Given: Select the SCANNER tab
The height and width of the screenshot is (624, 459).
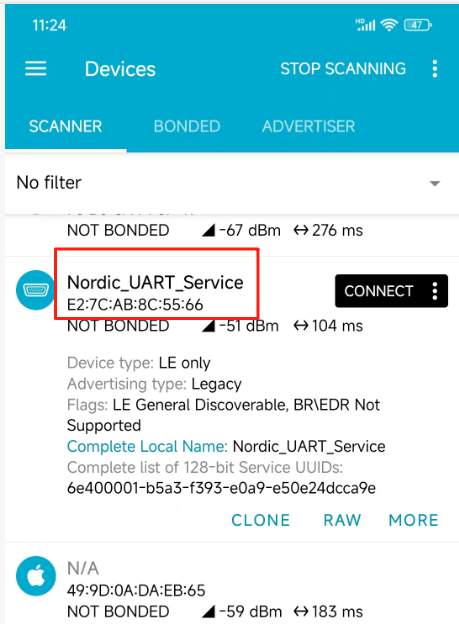Looking at the screenshot, I should [x=66, y=127].
